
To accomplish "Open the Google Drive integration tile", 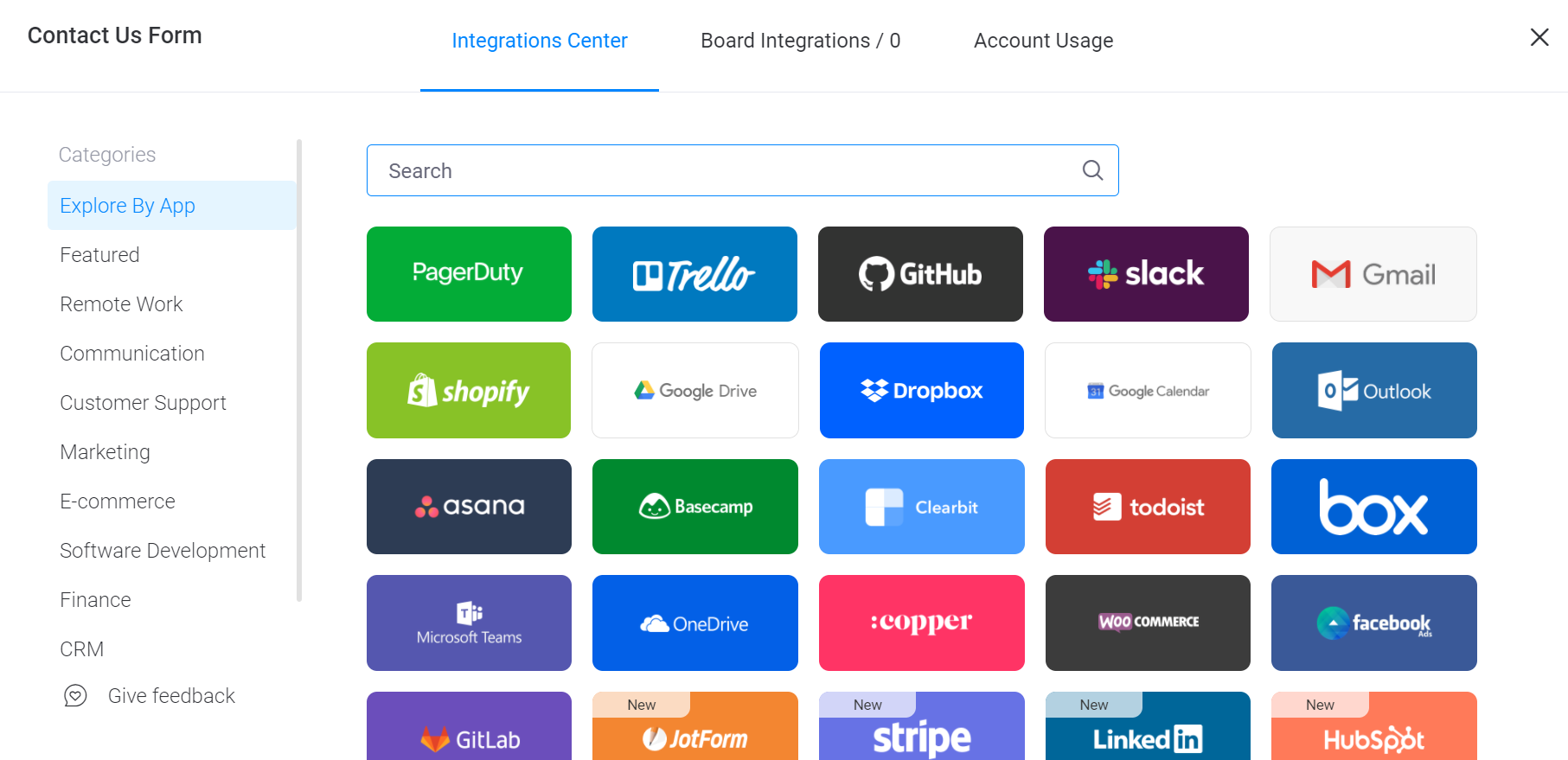I will [695, 390].
